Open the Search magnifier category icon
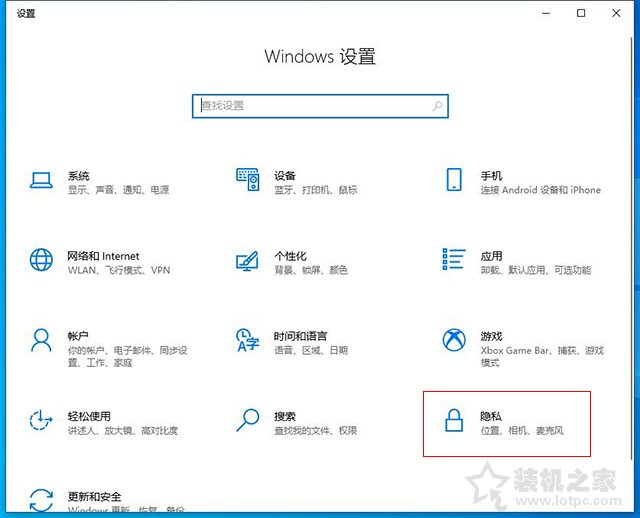This screenshot has height=518, width=640. point(248,420)
